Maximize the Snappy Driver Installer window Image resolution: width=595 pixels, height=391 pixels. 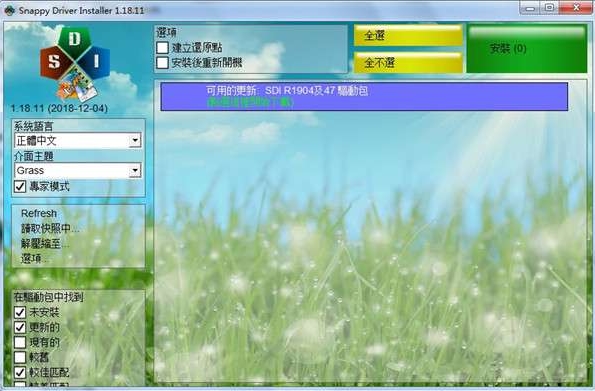pos(549,8)
